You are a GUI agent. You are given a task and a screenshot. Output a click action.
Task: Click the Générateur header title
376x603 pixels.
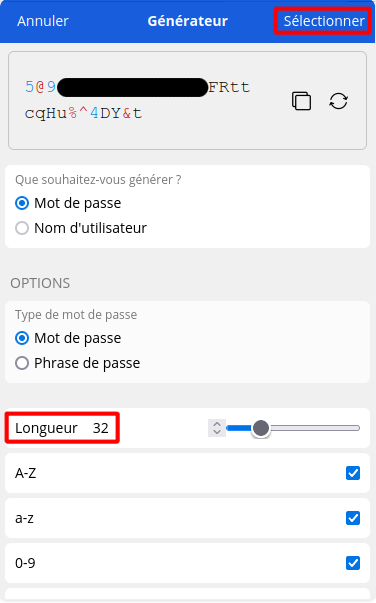click(x=188, y=21)
